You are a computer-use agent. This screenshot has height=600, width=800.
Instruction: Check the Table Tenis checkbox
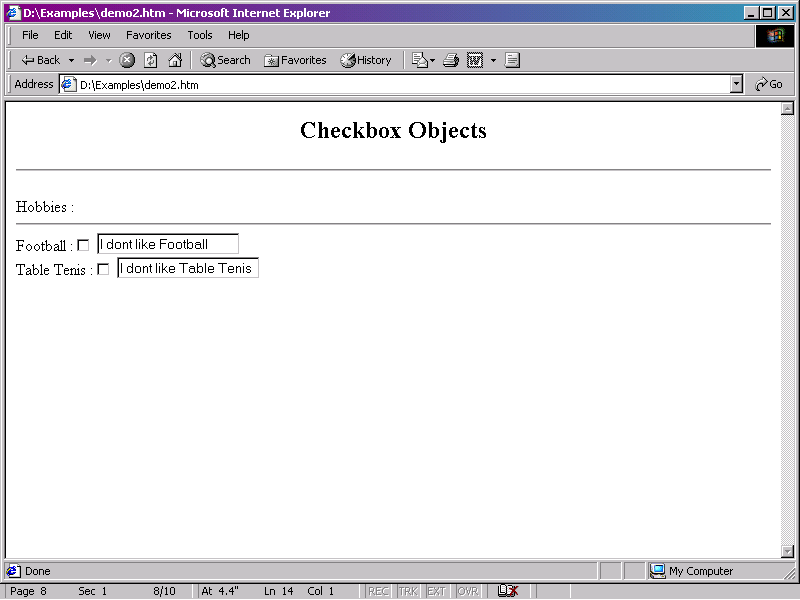coord(103,269)
